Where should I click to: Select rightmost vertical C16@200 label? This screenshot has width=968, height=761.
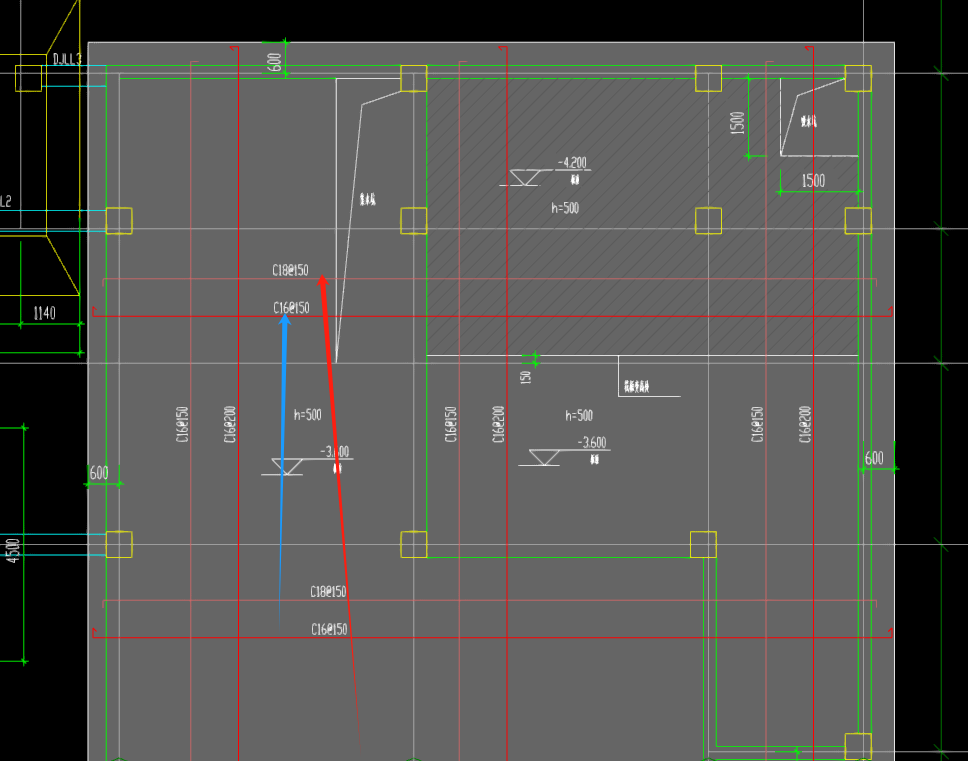(804, 424)
